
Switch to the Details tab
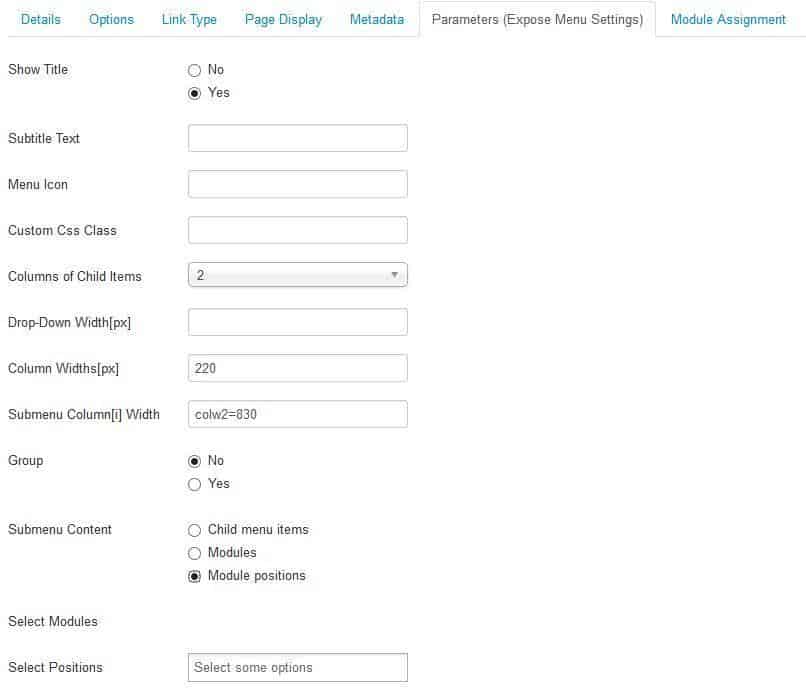tap(41, 19)
